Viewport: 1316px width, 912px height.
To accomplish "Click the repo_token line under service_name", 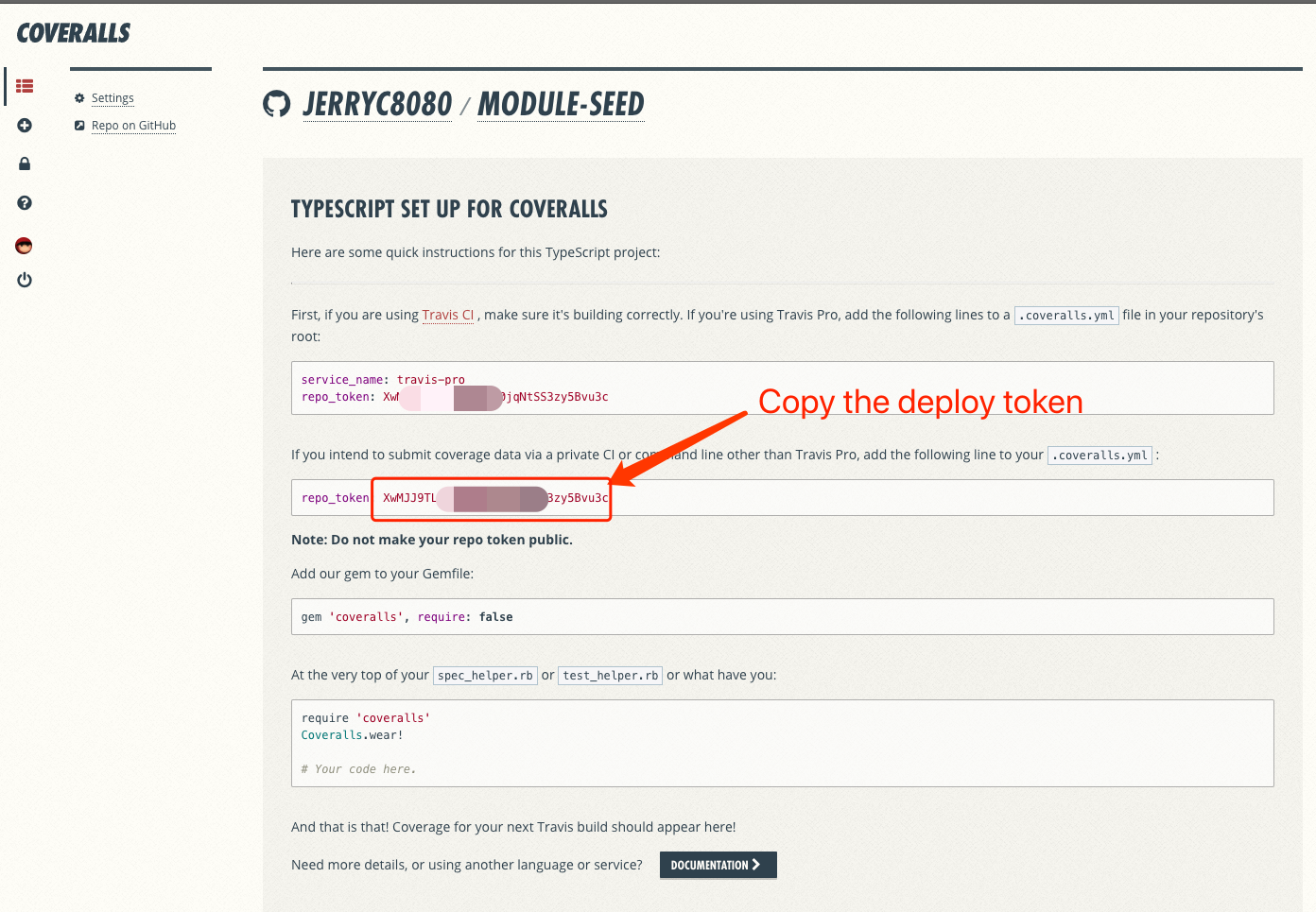I will [455, 397].
